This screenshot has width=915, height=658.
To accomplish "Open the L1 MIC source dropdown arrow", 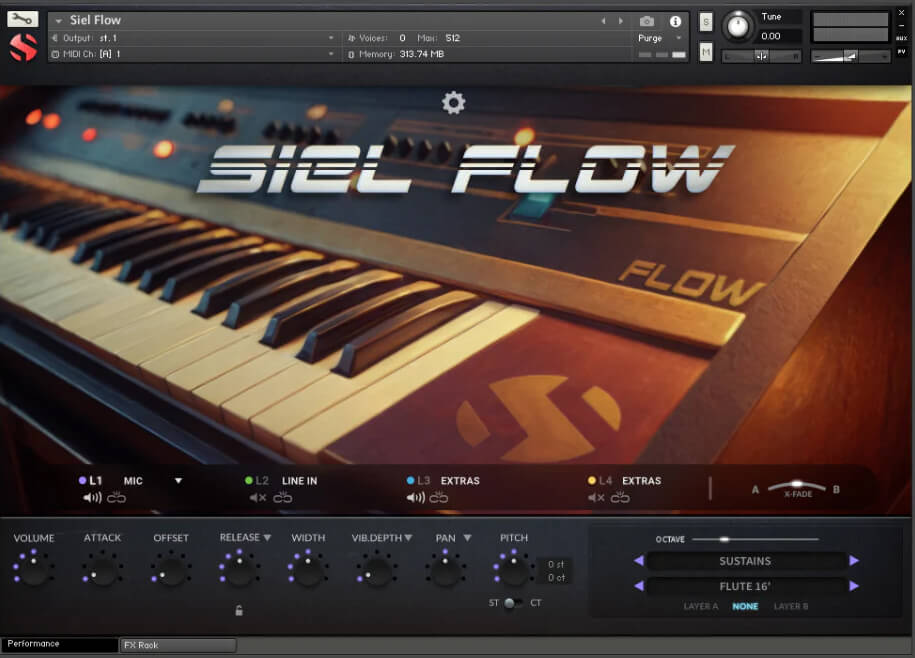I will point(179,481).
